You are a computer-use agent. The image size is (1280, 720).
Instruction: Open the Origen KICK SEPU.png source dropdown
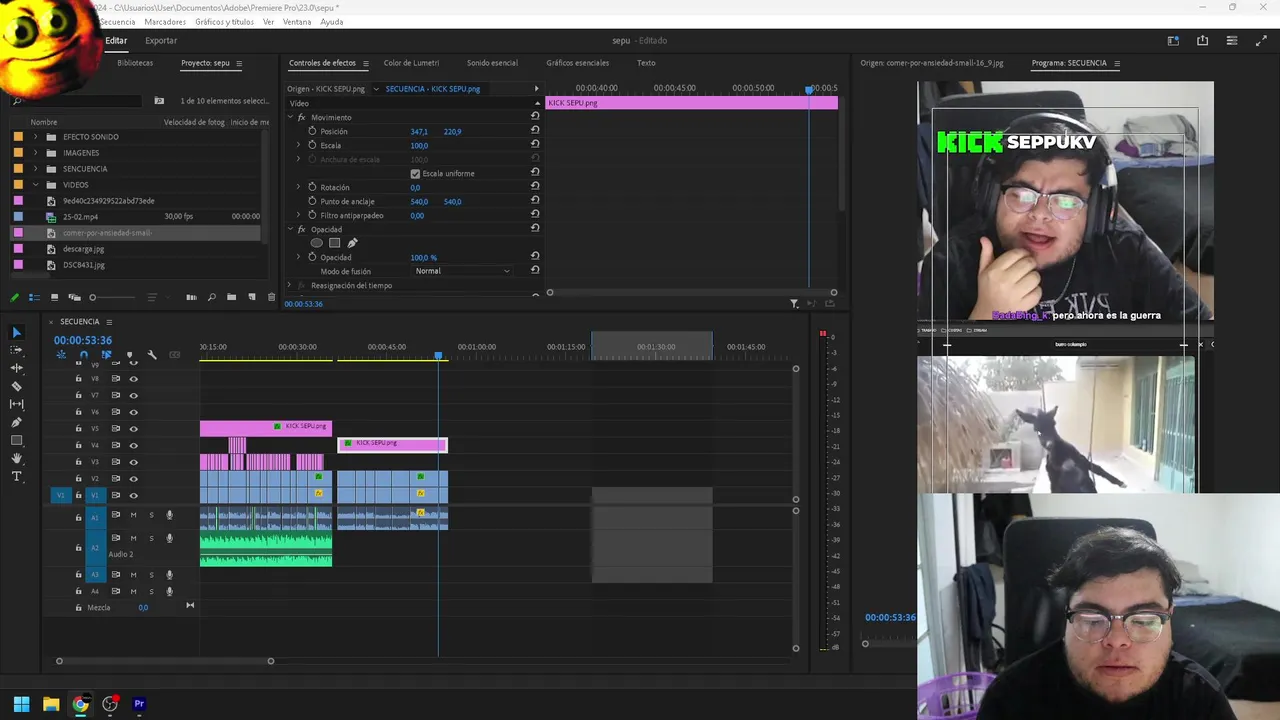click(376, 89)
